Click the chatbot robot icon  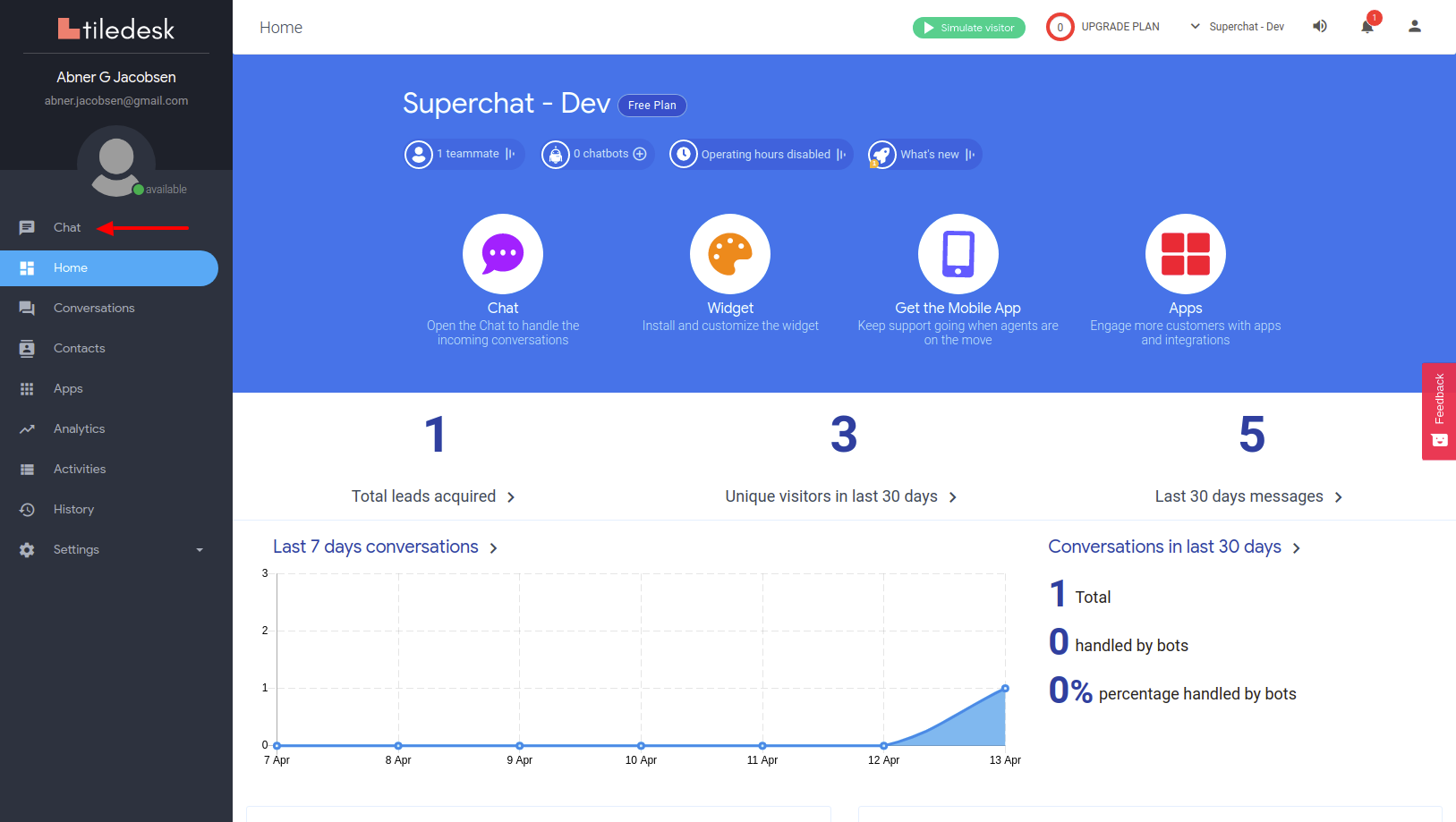point(556,155)
